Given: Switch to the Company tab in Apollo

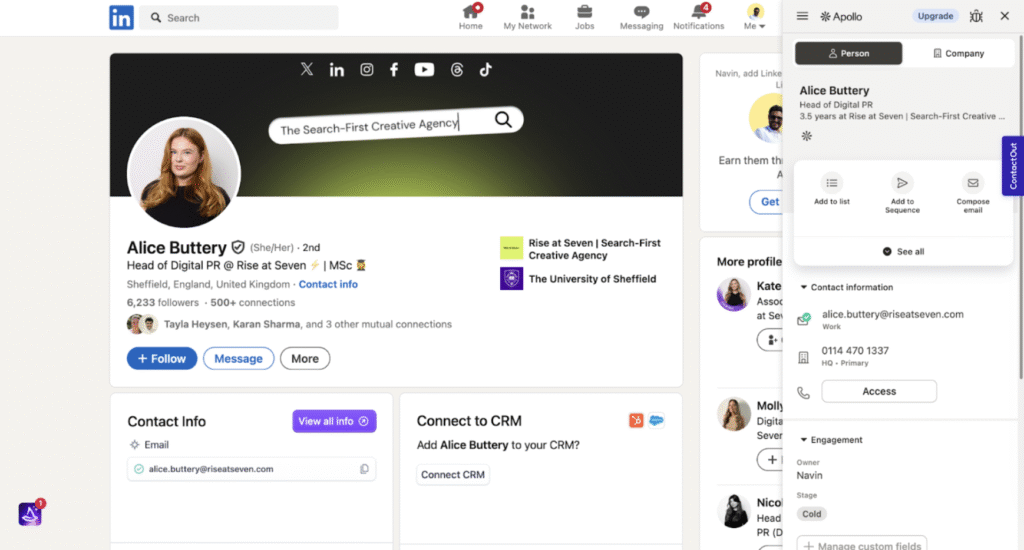Looking at the screenshot, I should click(958, 54).
